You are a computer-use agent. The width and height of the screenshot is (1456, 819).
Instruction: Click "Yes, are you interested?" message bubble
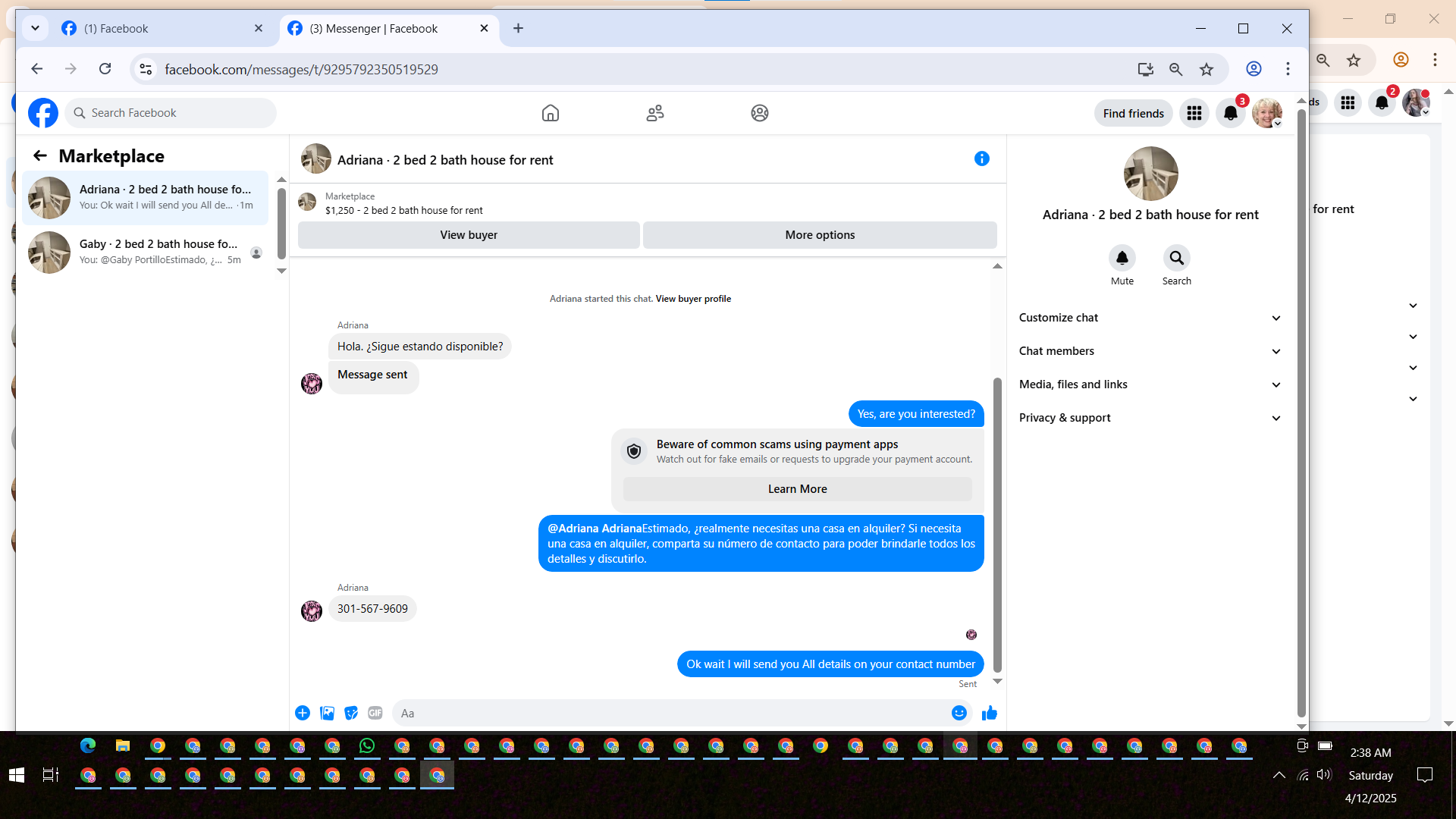[x=916, y=414]
